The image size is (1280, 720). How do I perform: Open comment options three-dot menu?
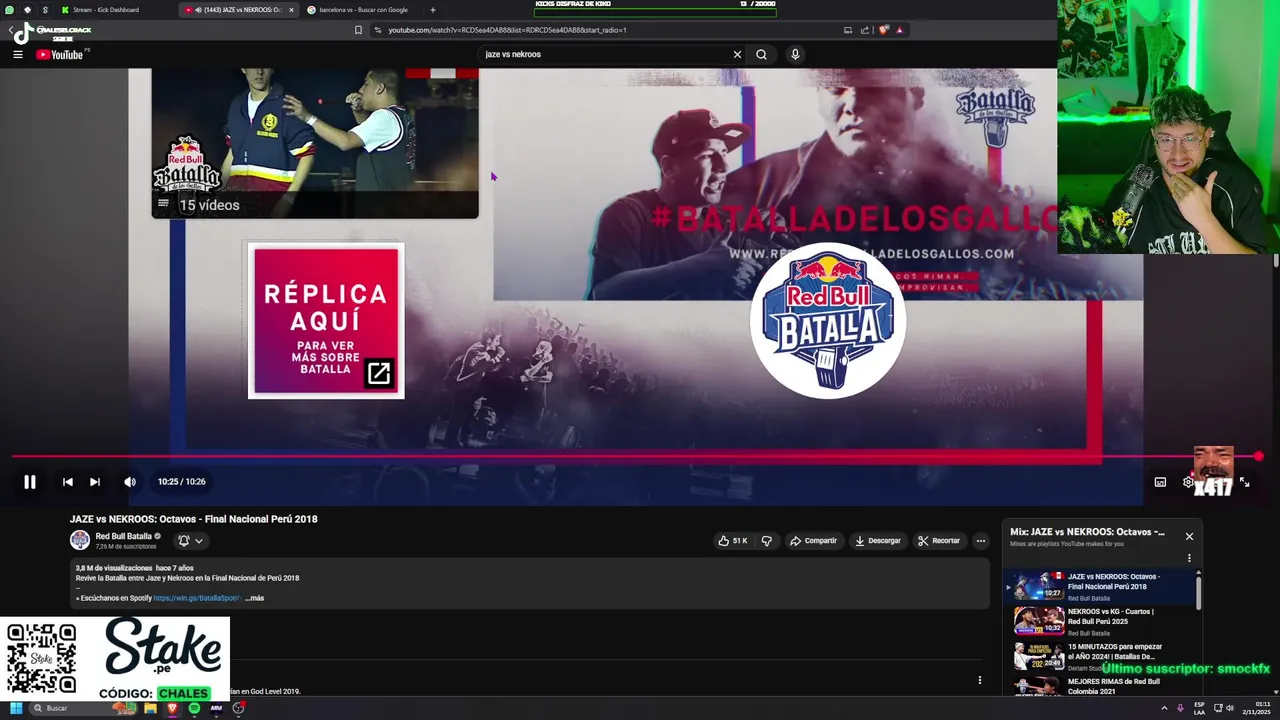coord(980,680)
